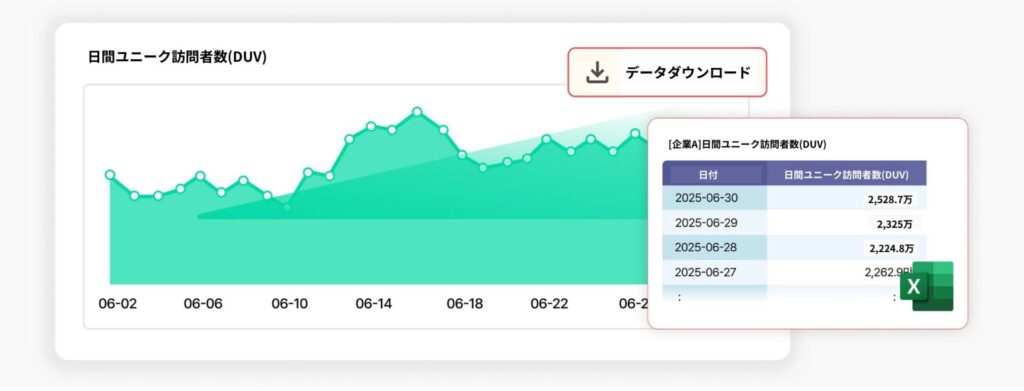
Task: Click the 06-10 axis label
Action: (x=289, y=304)
